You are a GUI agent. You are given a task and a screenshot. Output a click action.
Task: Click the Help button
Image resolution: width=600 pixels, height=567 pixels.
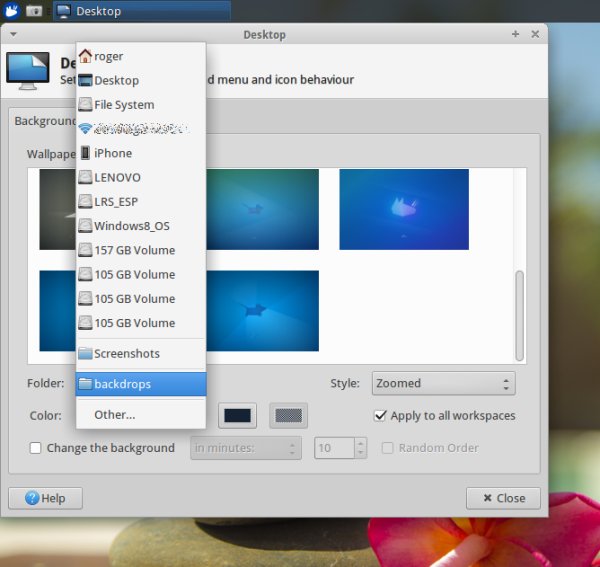pyautogui.click(x=45, y=498)
